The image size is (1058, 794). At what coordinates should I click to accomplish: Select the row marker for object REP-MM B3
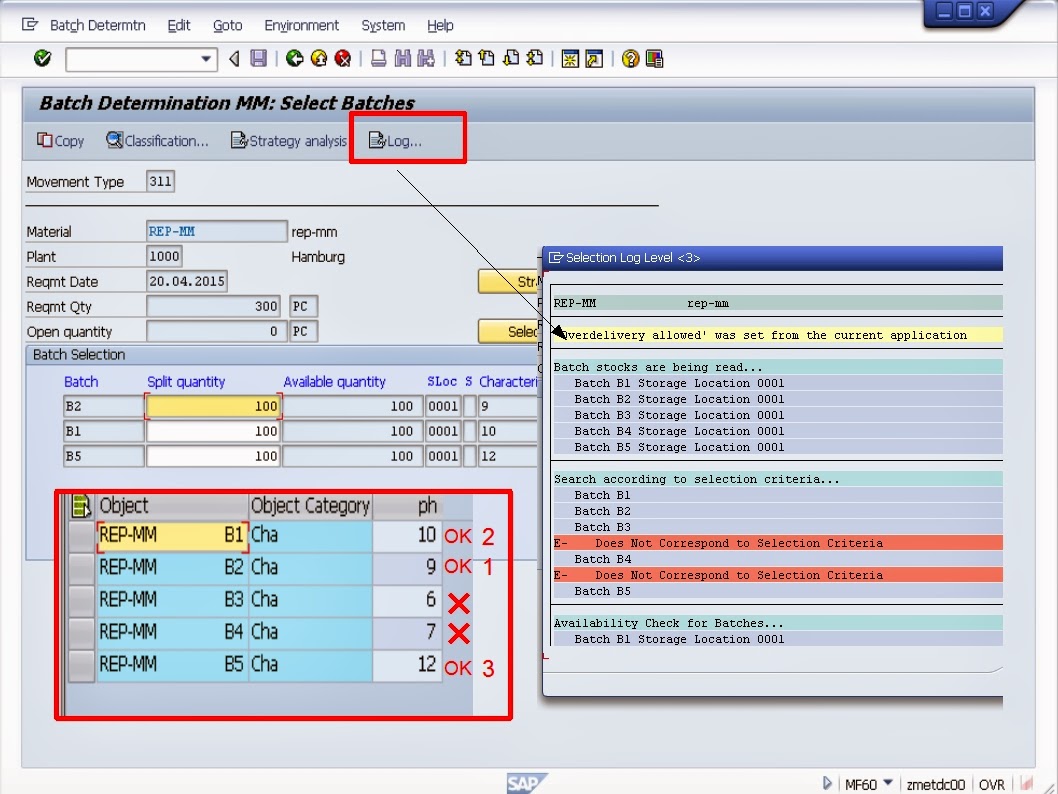point(80,599)
